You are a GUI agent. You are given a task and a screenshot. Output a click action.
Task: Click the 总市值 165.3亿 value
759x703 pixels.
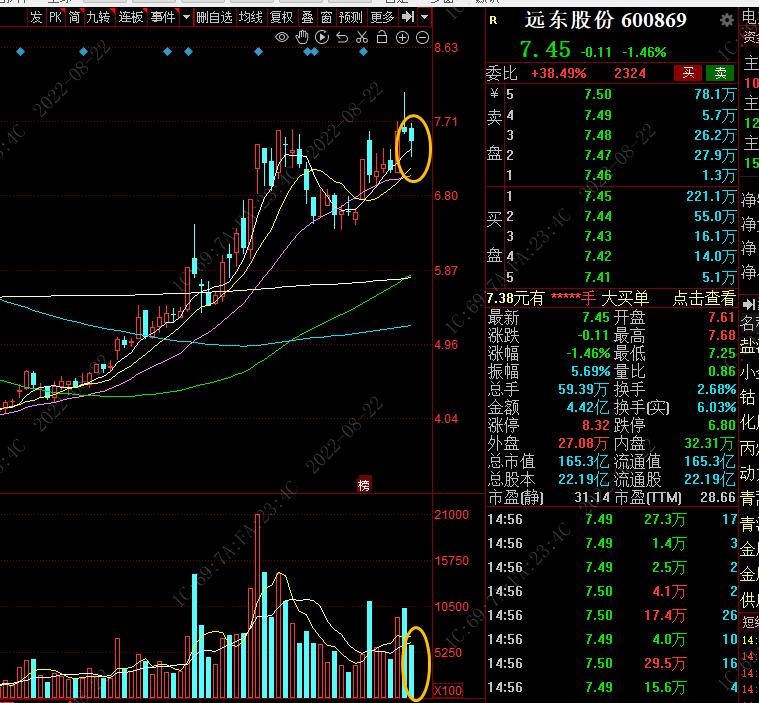584,461
